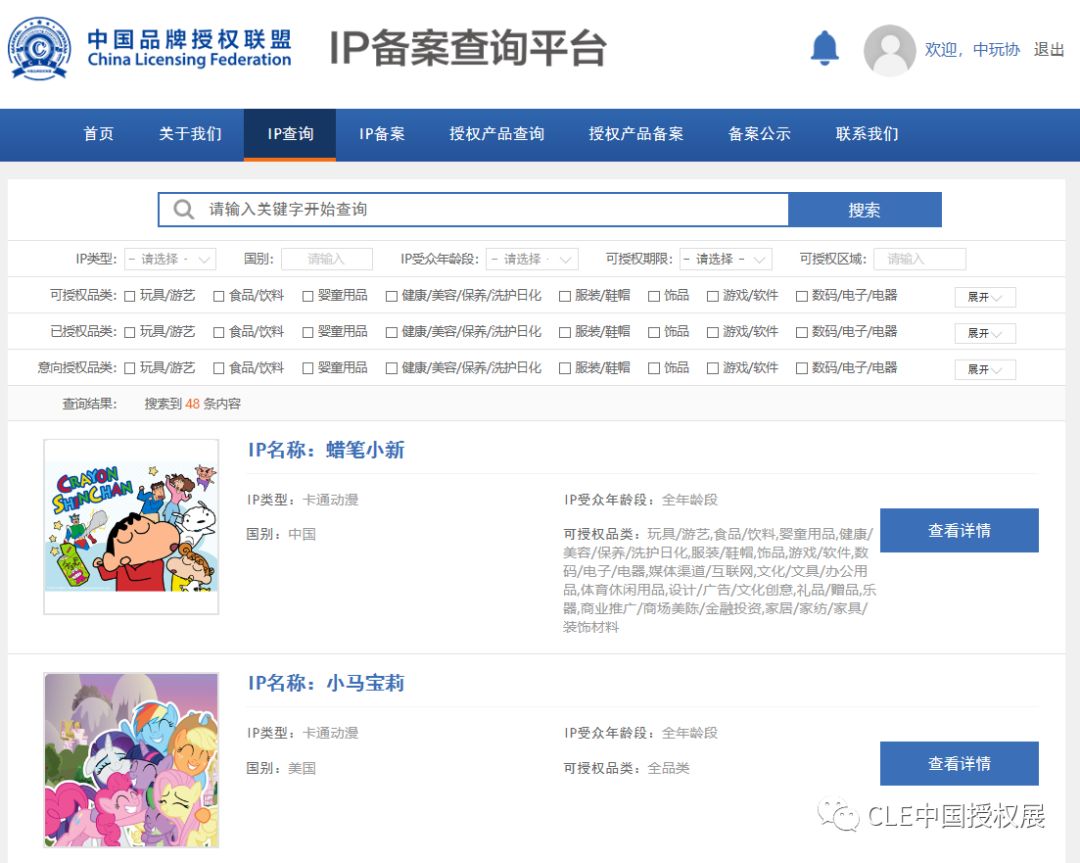Open the 关于我们 menu tab
The height and width of the screenshot is (863, 1080).
pos(190,134)
